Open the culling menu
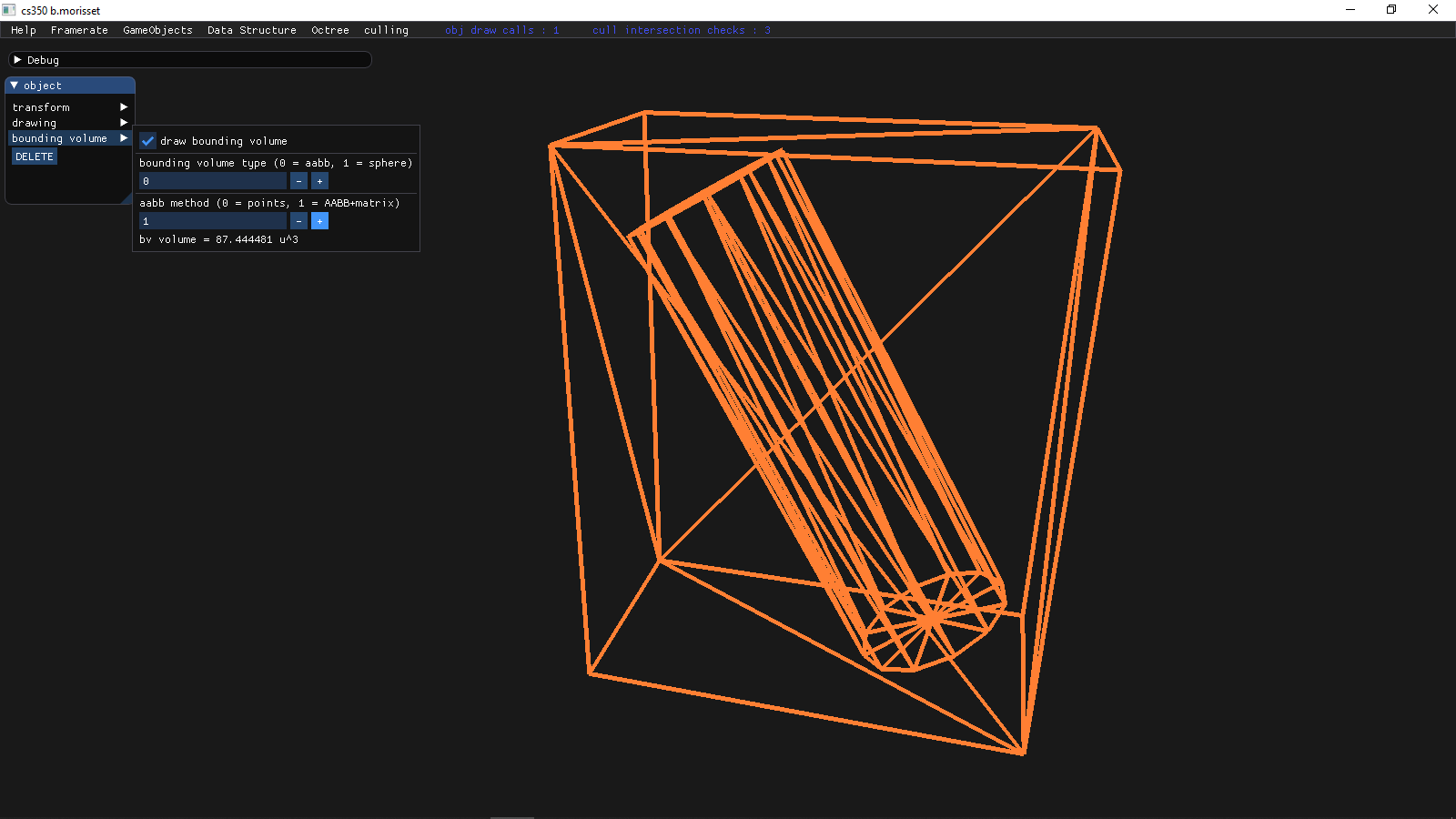The width and height of the screenshot is (1456, 819). (386, 30)
